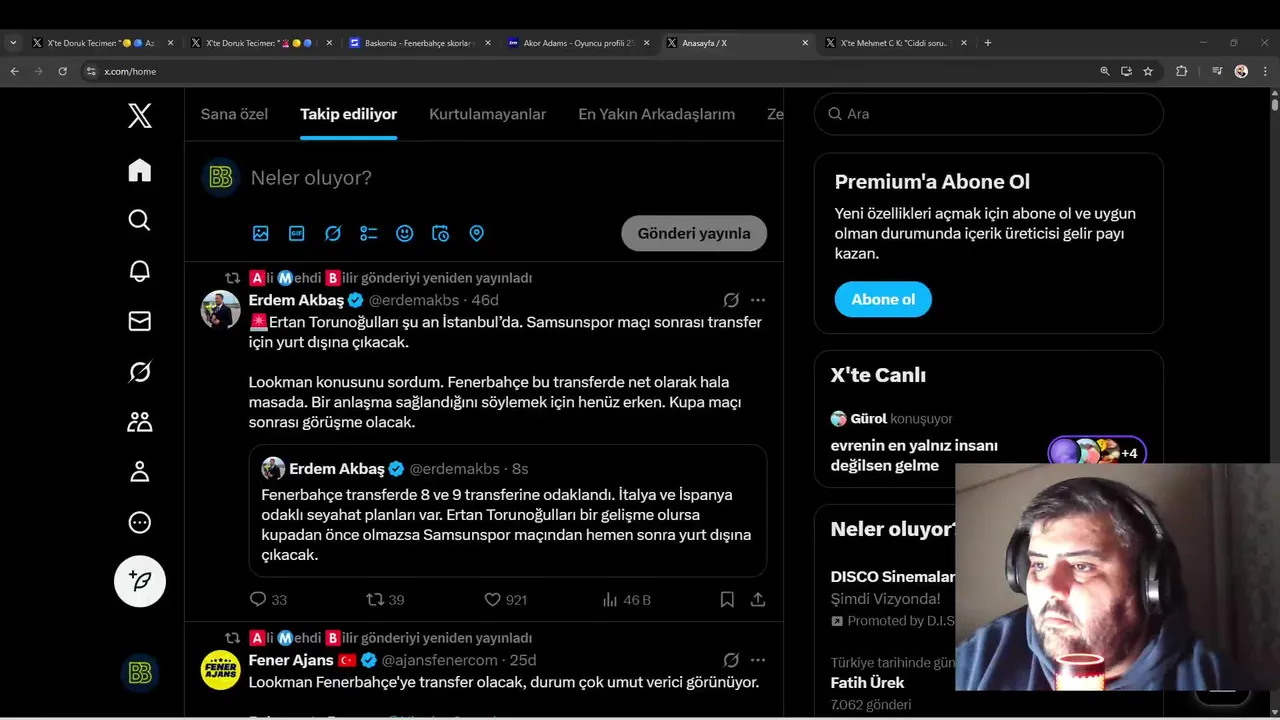Add a poll to the new post
The image size is (1280, 720).
[369, 233]
